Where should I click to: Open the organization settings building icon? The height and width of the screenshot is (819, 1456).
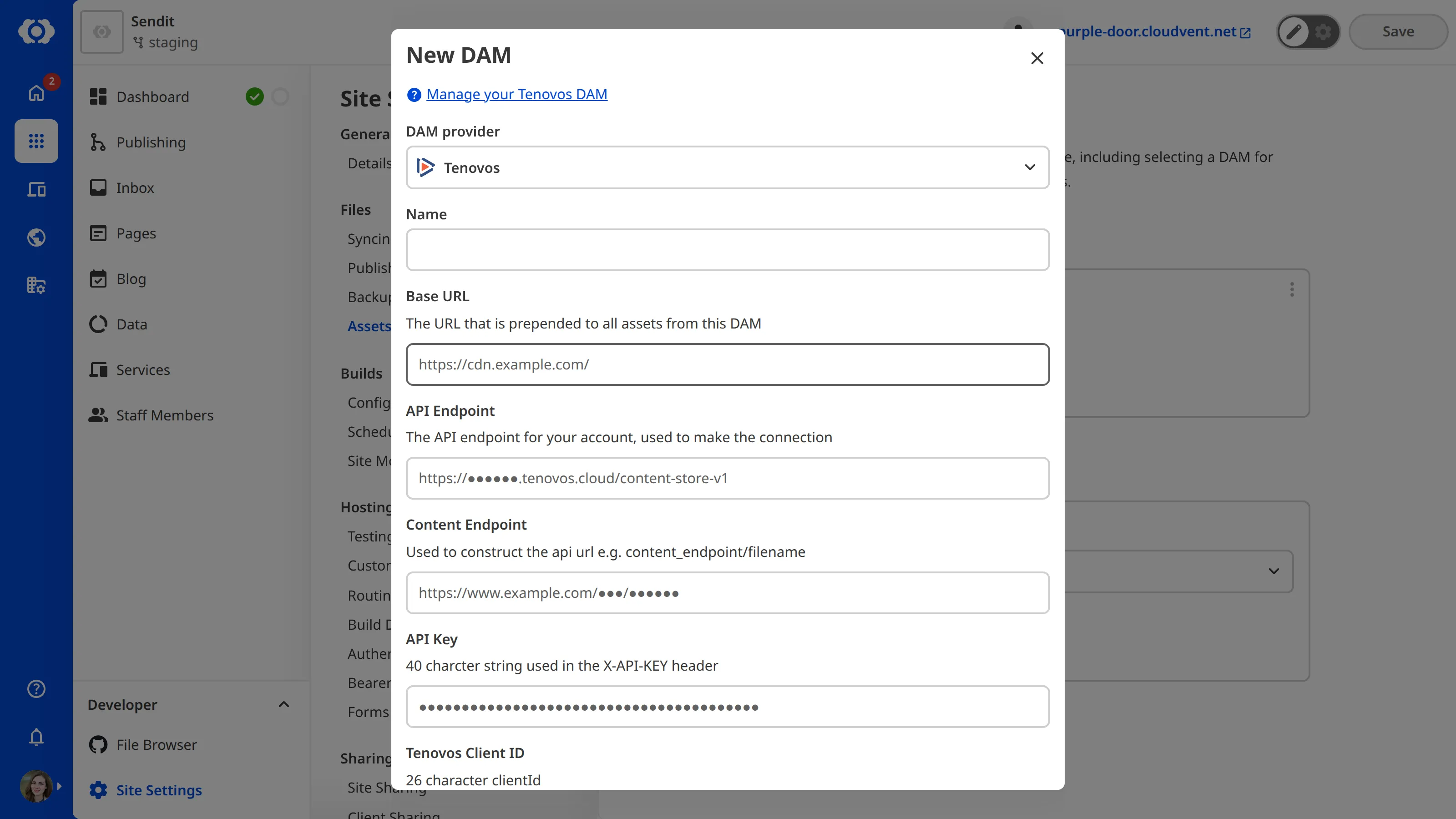point(36,285)
